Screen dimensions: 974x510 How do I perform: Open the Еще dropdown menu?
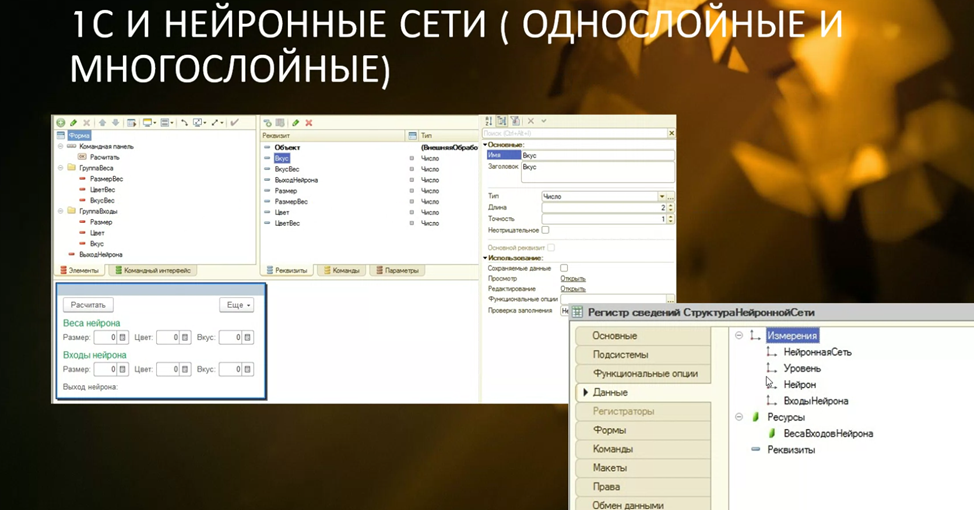[237, 305]
